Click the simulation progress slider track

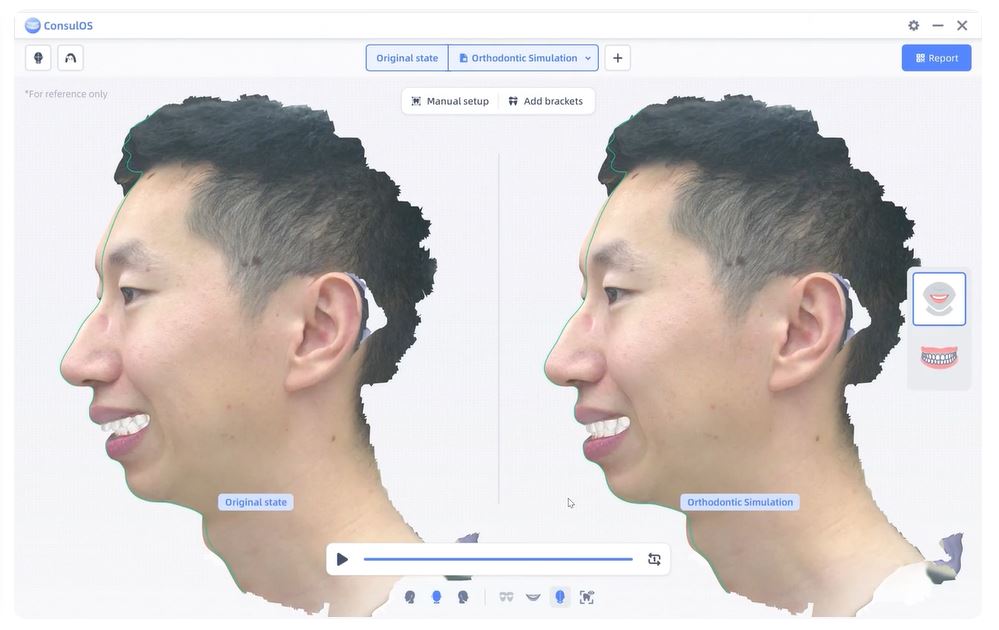(x=498, y=559)
